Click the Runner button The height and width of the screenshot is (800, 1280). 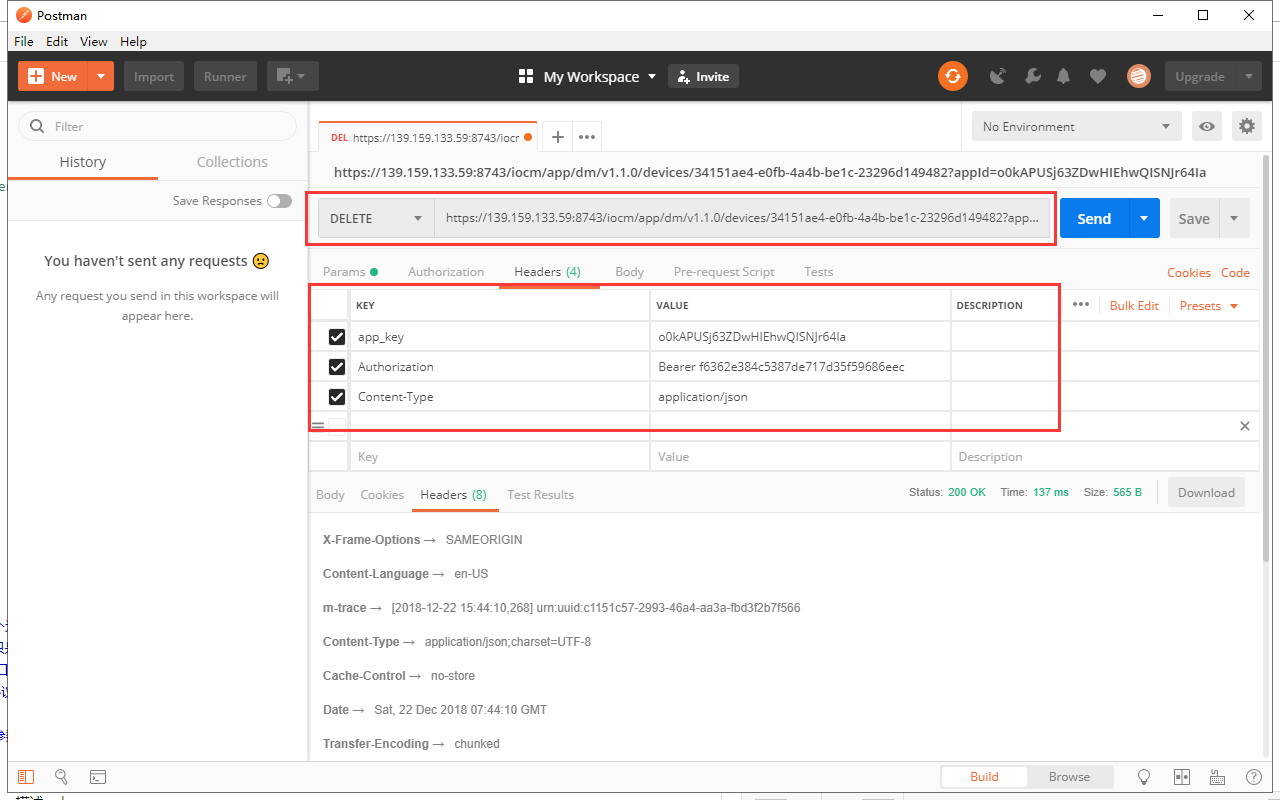tap(226, 76)
